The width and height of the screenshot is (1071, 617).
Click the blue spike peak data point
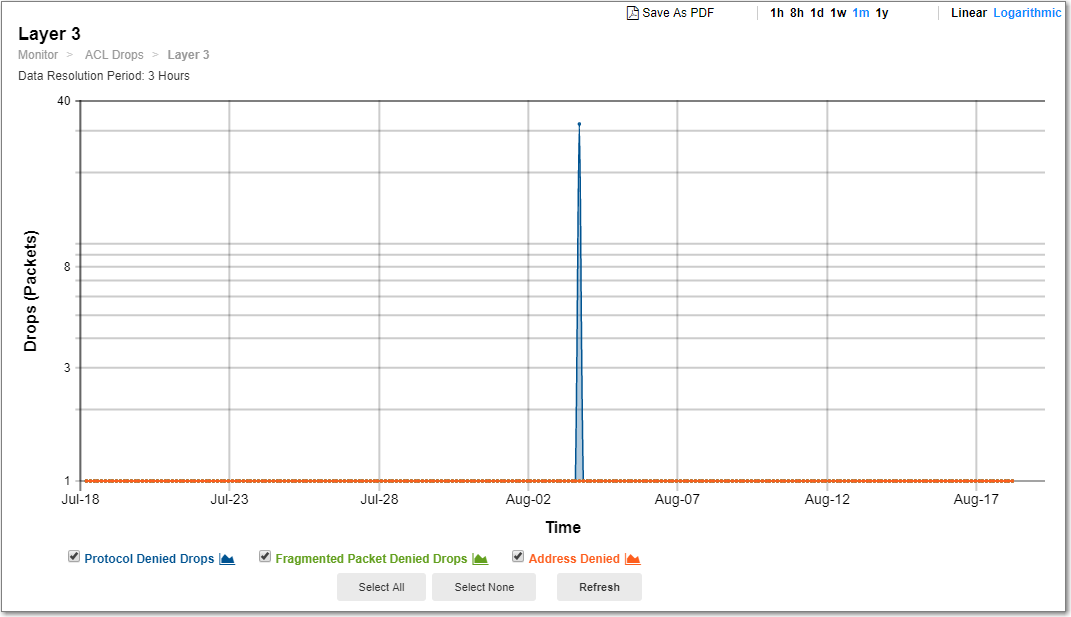(579, 124)
